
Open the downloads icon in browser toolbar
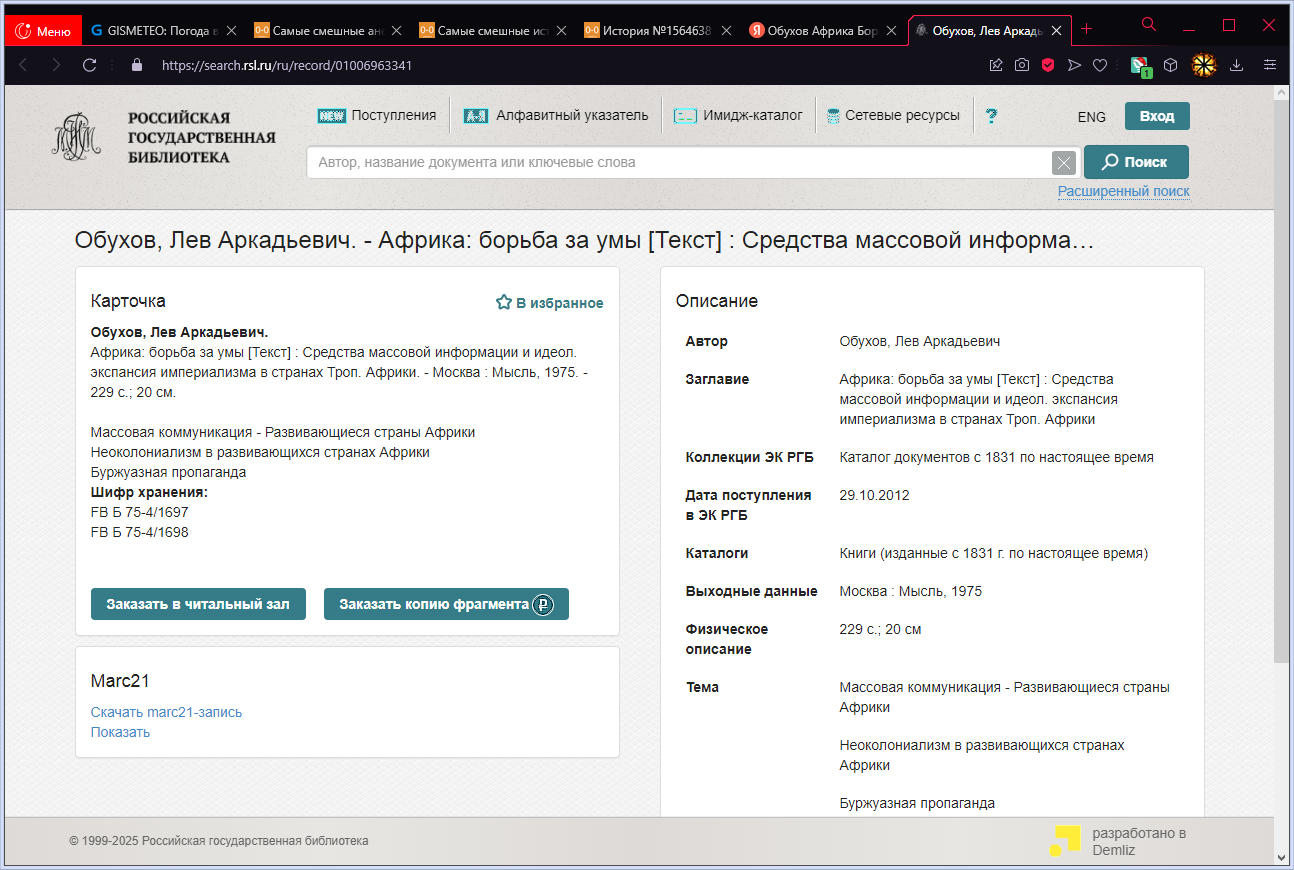tap(1237, 65)
